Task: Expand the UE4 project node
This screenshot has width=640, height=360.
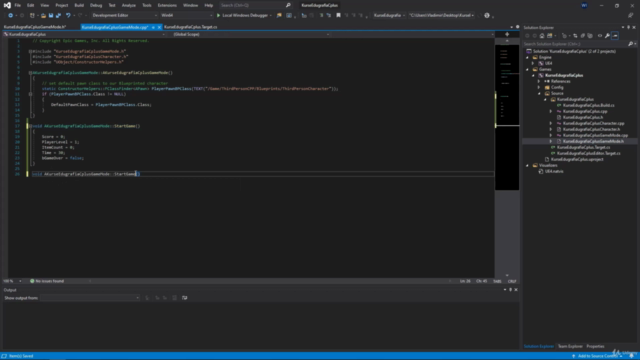Action: click(533, 64)
